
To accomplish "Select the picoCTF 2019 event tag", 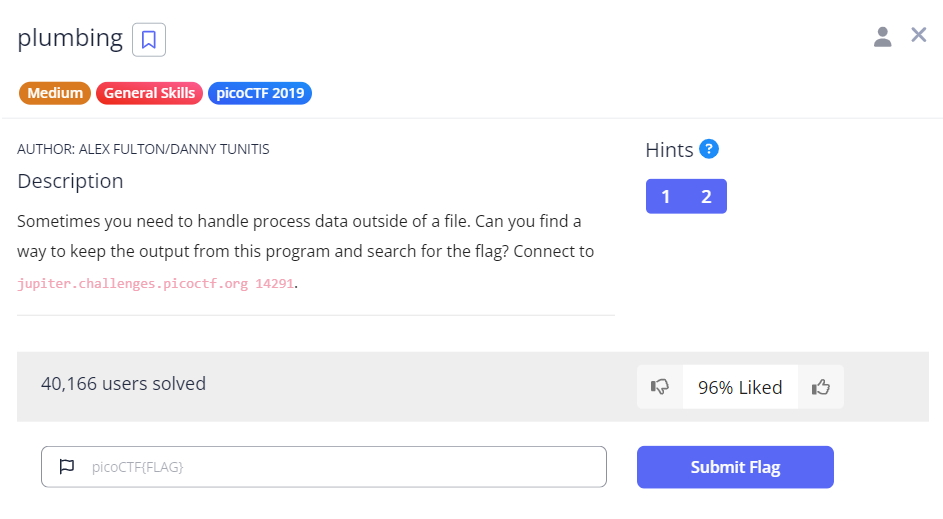I will [260, 93].
